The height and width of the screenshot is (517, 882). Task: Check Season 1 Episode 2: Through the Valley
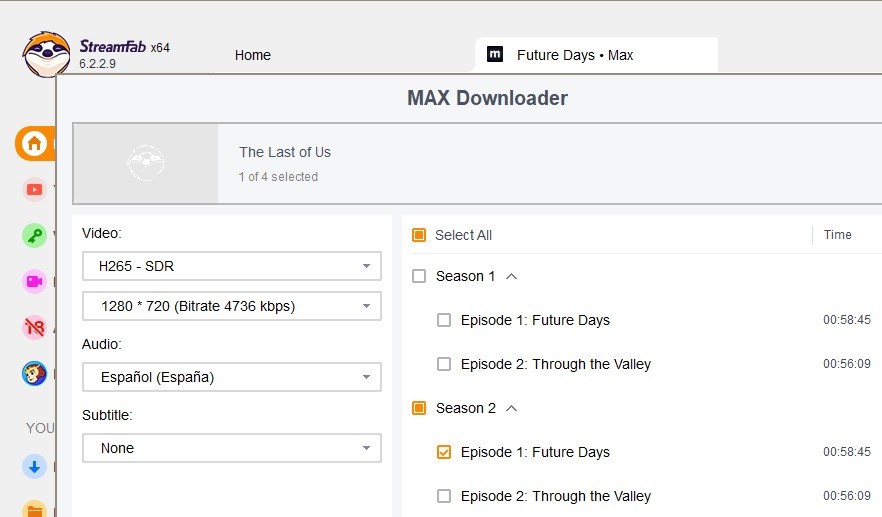444,364
